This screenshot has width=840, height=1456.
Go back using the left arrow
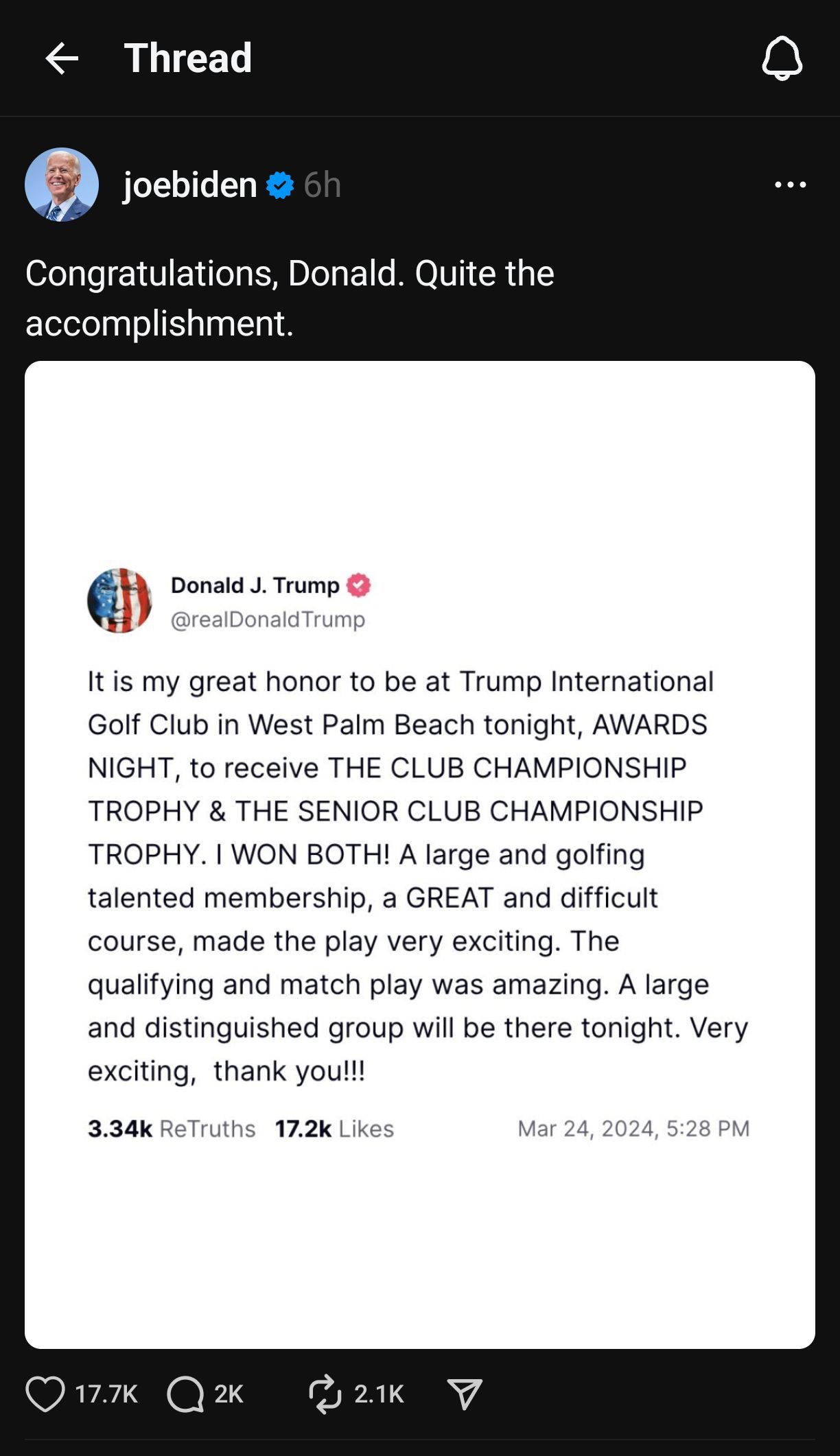pos(62,58)
